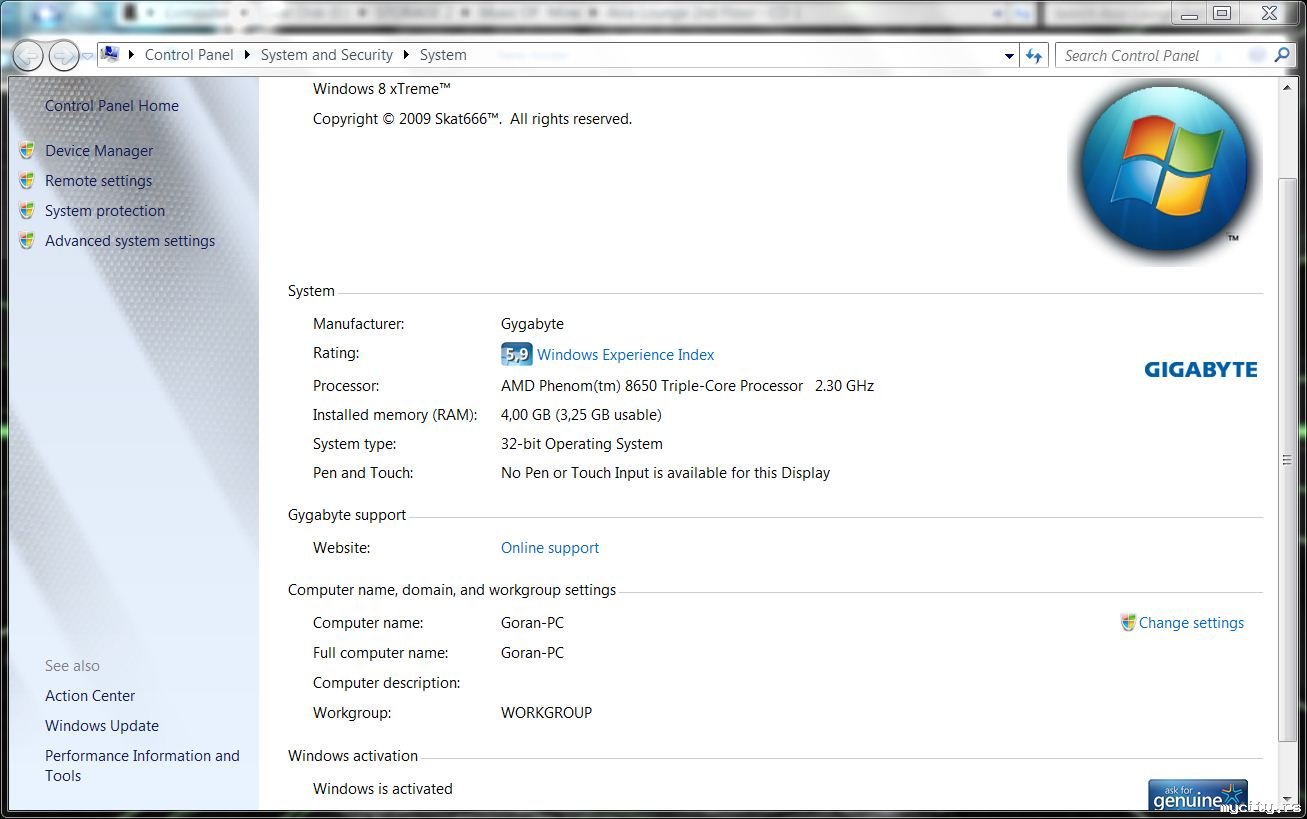Open the Remote settings link
Screen dimensions: 1307x819
coord(99,181)
